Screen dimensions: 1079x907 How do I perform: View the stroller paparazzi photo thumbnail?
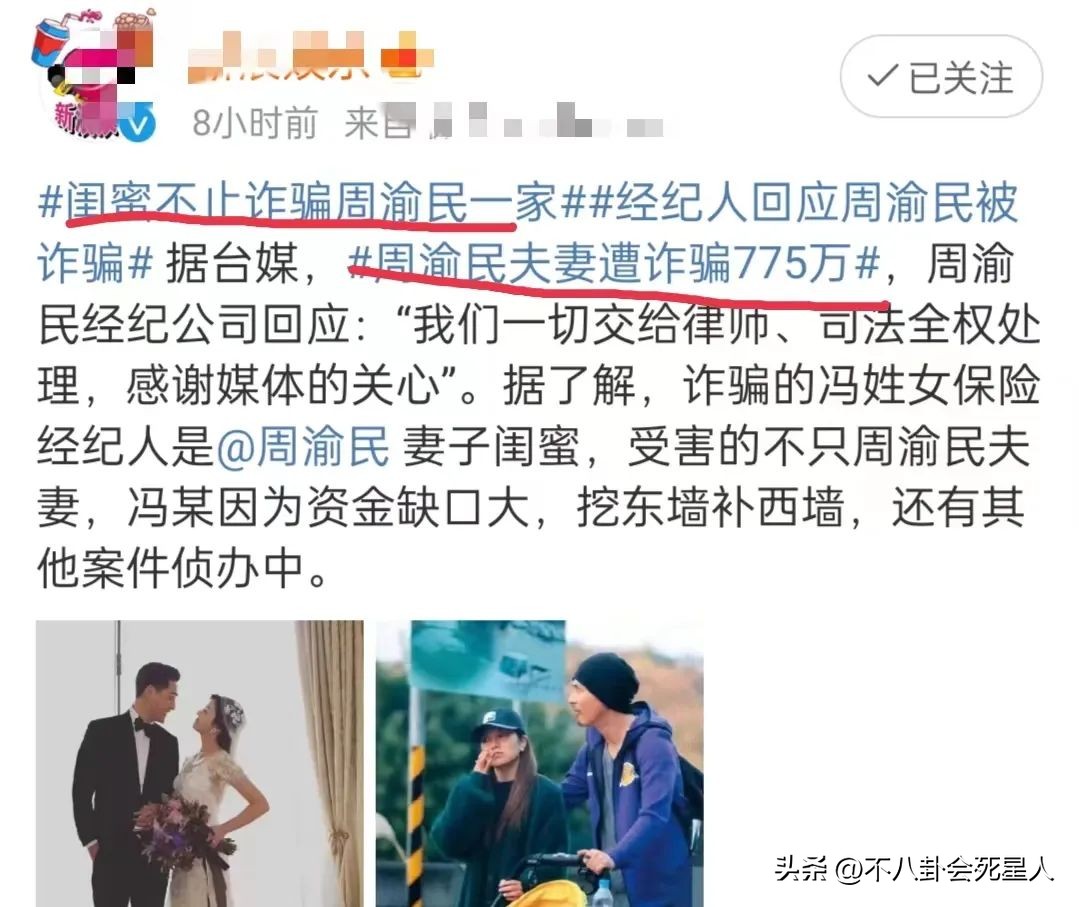540,763
